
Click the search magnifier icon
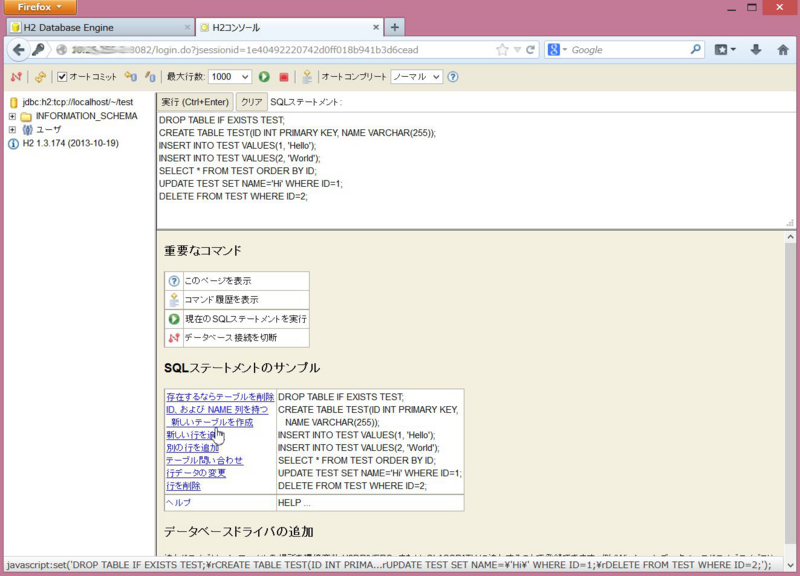coord(696,49)
